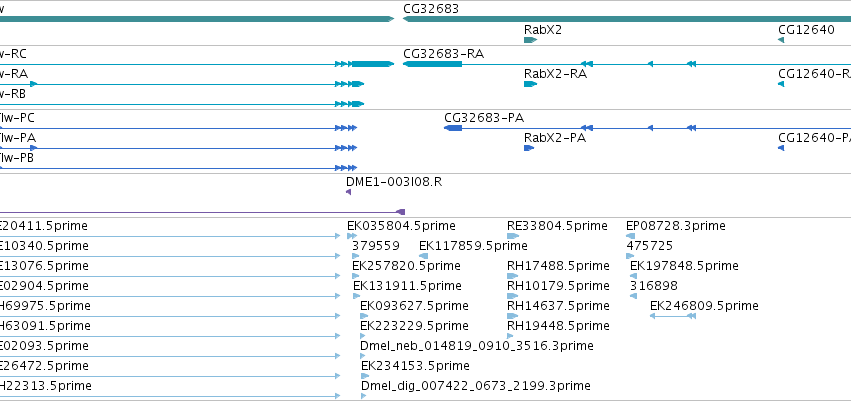This screenshot has width=851, height=401.
Task: Click the RE33804.5prime EST label
Action: tap(557, 226)
